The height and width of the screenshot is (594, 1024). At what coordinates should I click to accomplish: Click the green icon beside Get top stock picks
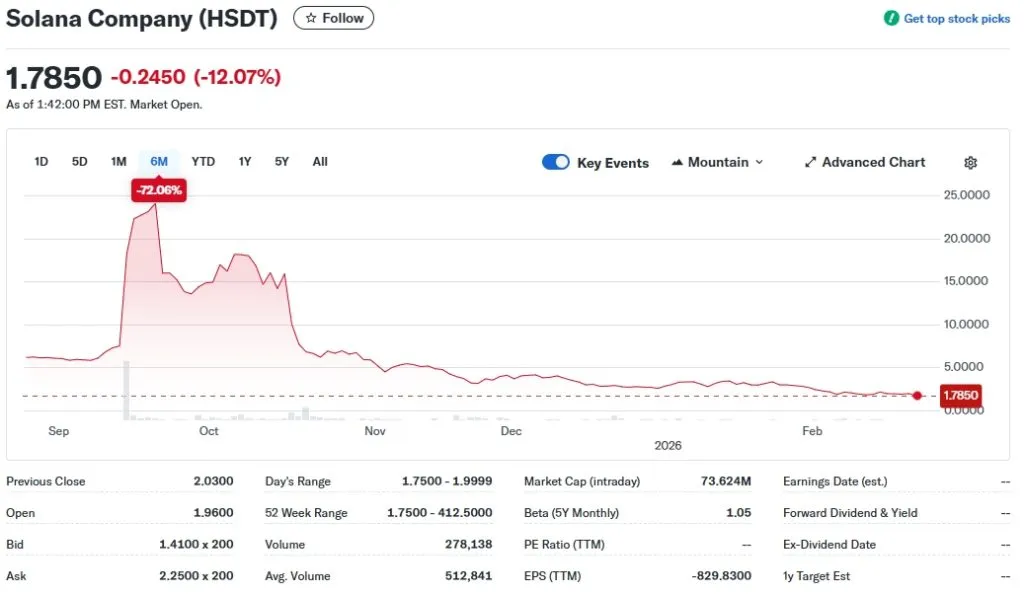click(893, 18)
